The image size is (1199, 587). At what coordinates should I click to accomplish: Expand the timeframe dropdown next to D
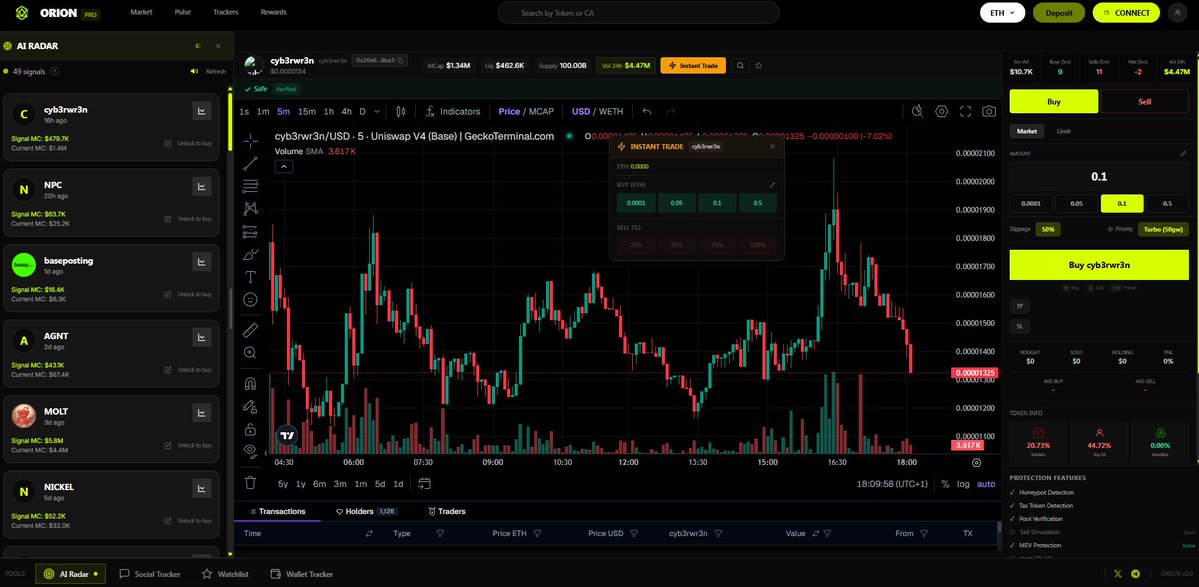coord(376,112)
